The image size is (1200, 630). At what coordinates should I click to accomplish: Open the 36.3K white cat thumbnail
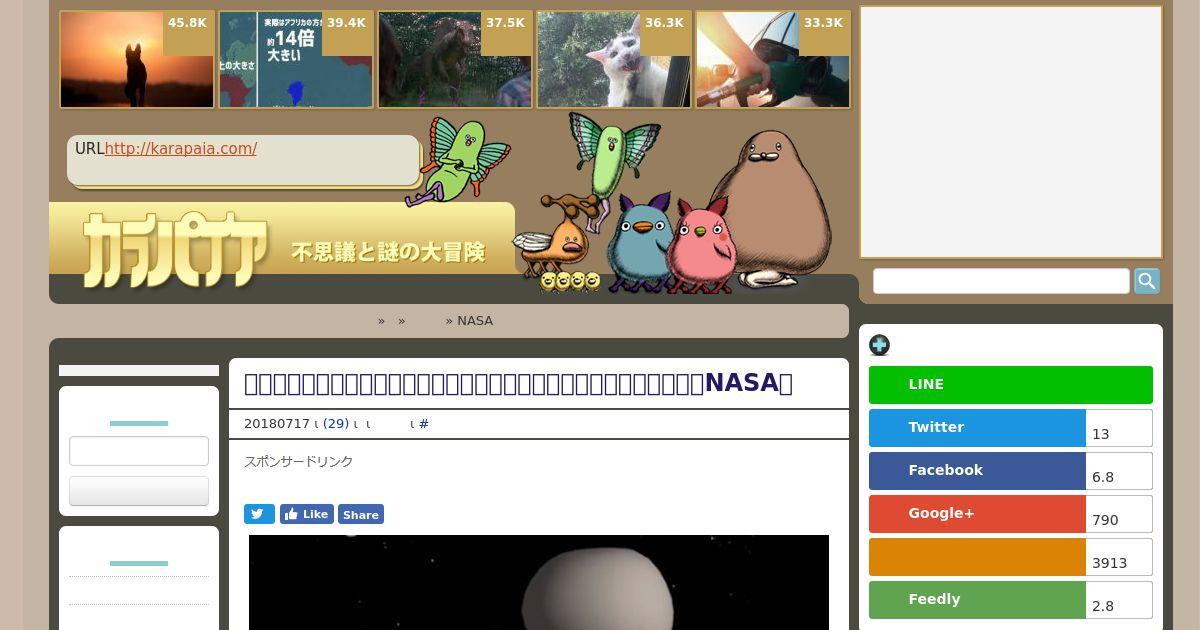614,60
